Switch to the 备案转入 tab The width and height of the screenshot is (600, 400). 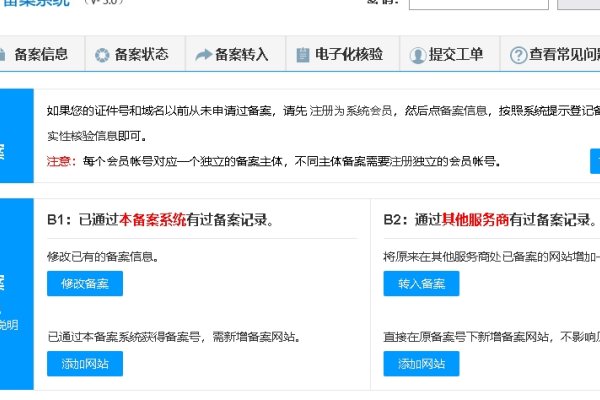(235, 54)
